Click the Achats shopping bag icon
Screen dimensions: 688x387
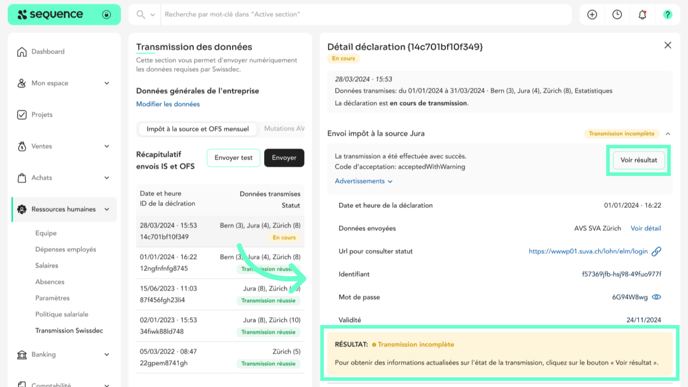click(22, 178)
